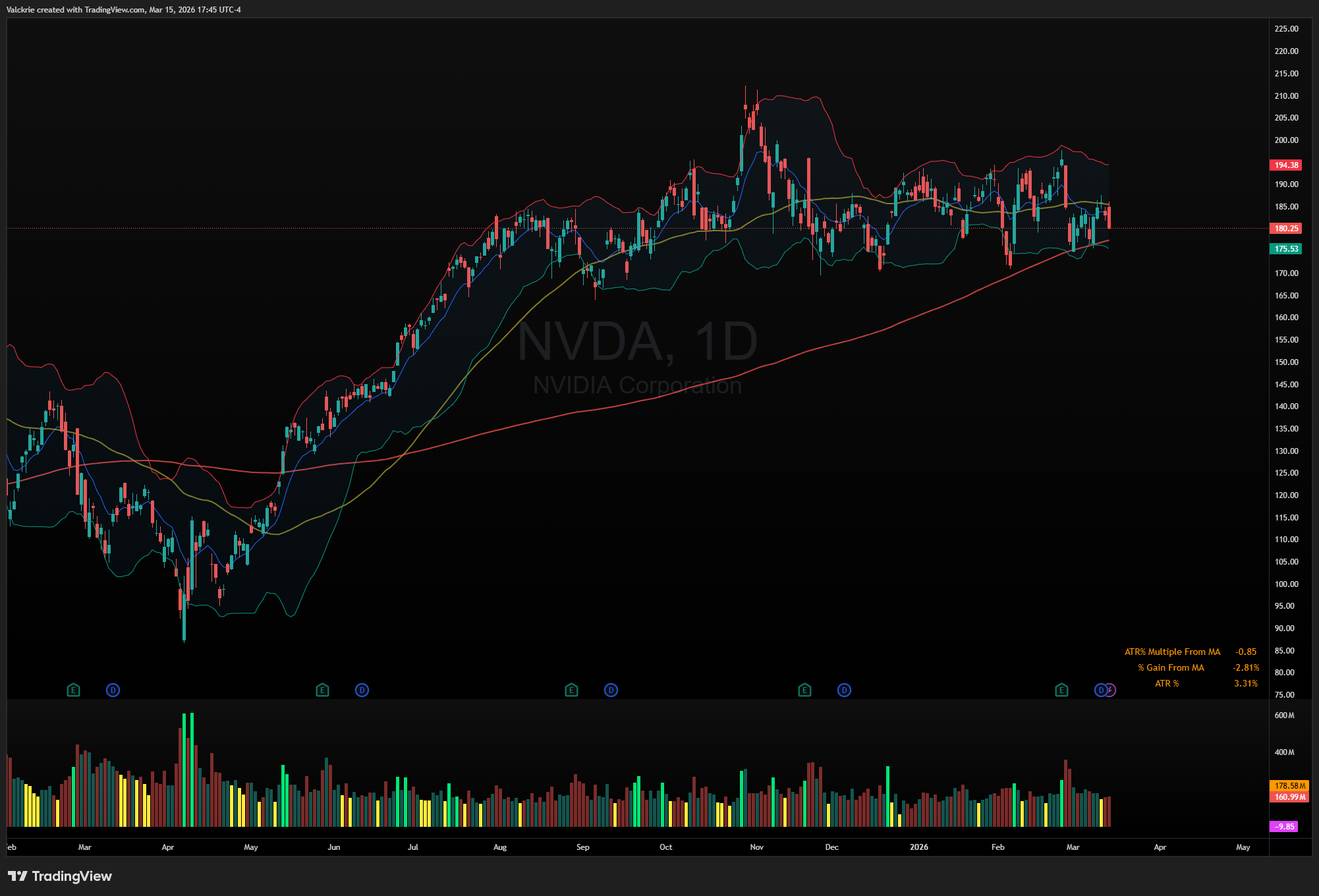Click the leftmost dividend D marker
Viewport: 1319px width, 896px height.
click(113, 690)
